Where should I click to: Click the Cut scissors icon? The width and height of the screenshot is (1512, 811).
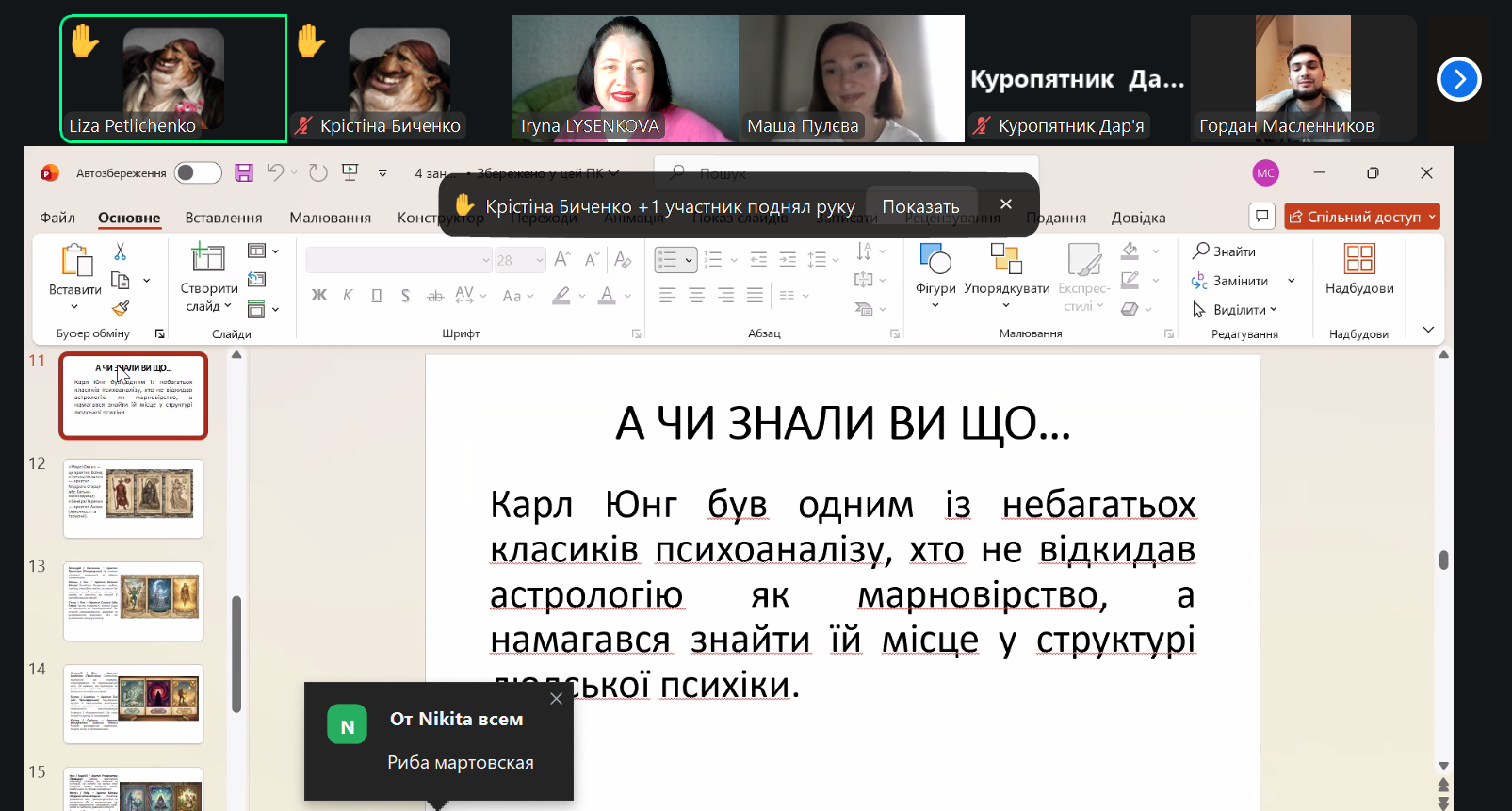click(x=121, y=251)
